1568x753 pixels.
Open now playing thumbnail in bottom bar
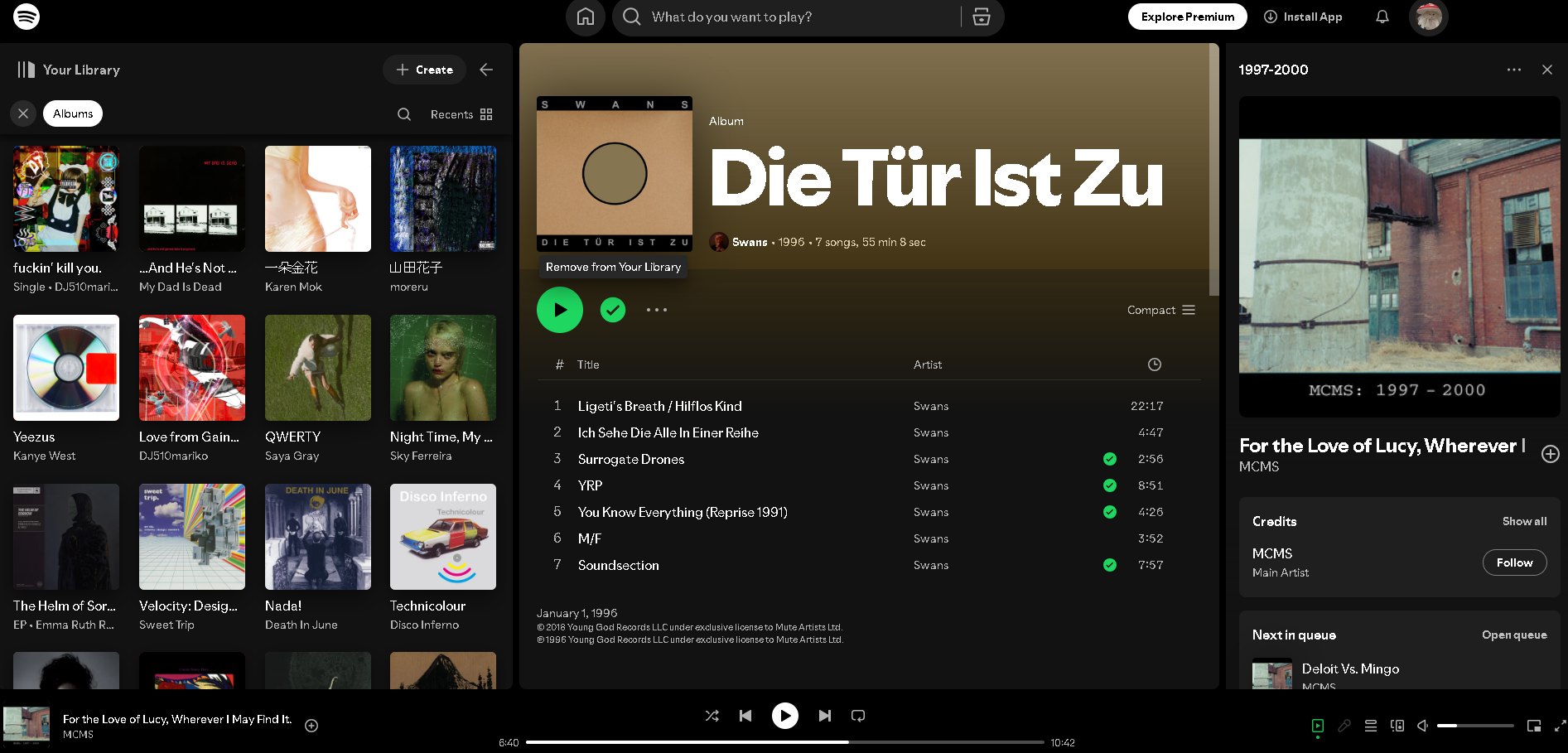27,726
